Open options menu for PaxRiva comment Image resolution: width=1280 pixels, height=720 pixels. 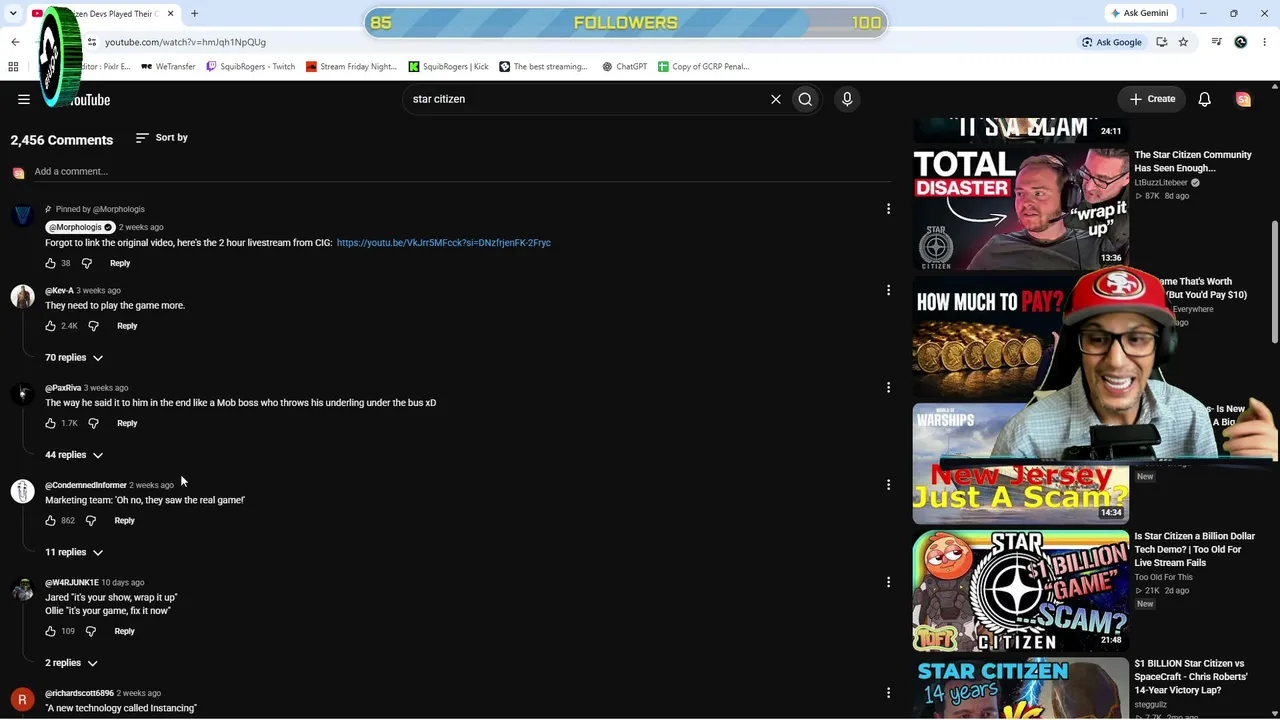(x=888, y=387)
